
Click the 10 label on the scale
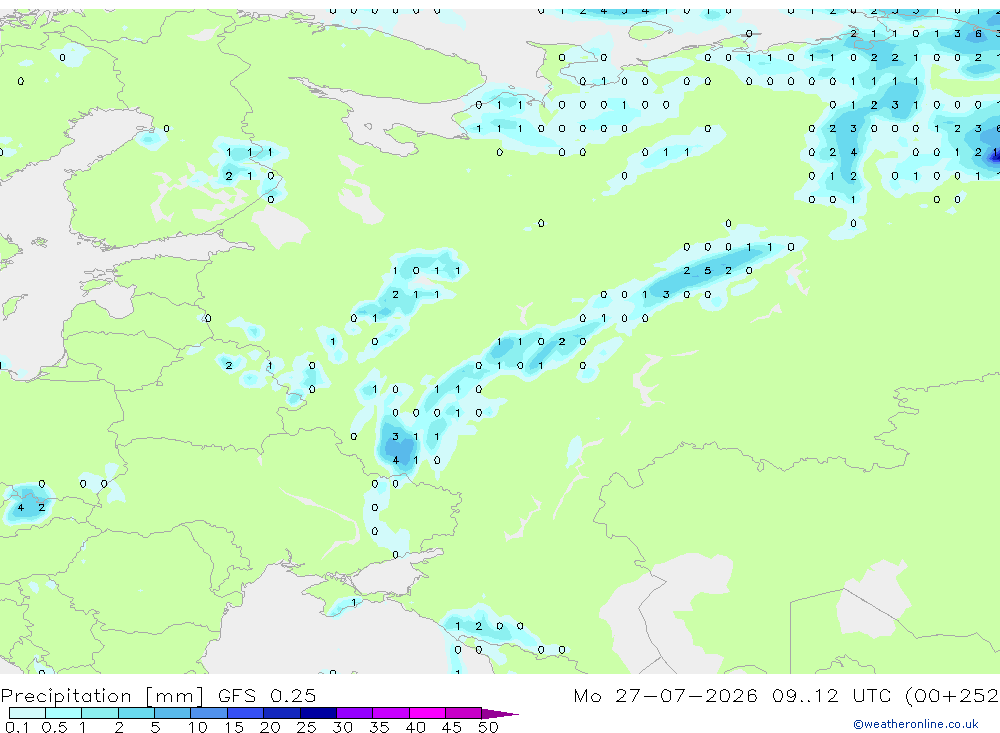click(197, 727)
